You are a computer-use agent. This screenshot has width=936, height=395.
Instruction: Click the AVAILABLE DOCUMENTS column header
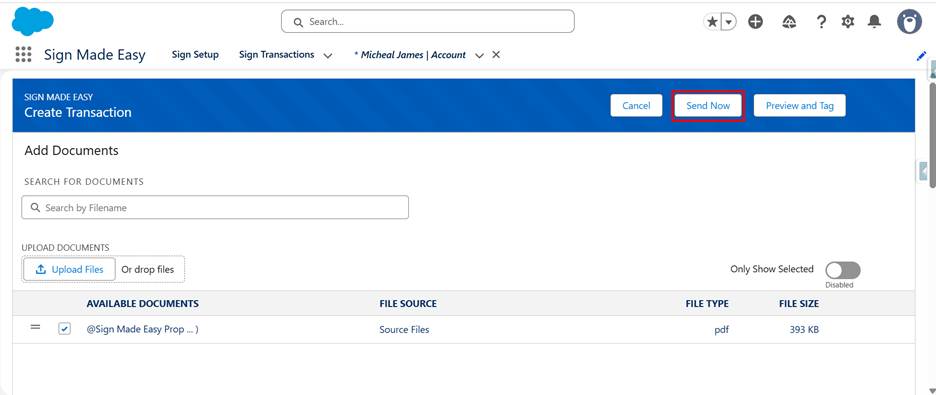pos(143,304)
